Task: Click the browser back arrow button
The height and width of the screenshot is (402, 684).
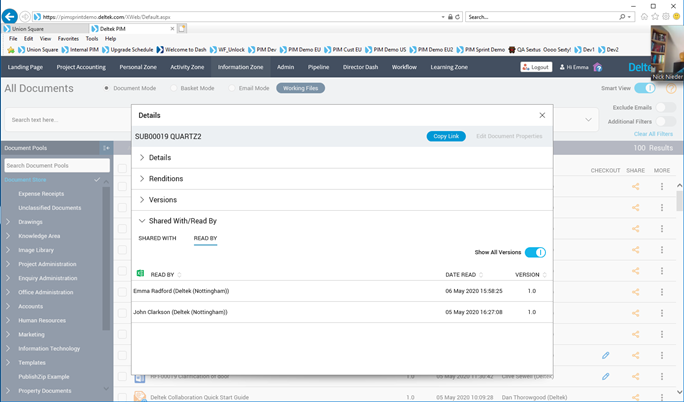Action: [x=10, y=17]
